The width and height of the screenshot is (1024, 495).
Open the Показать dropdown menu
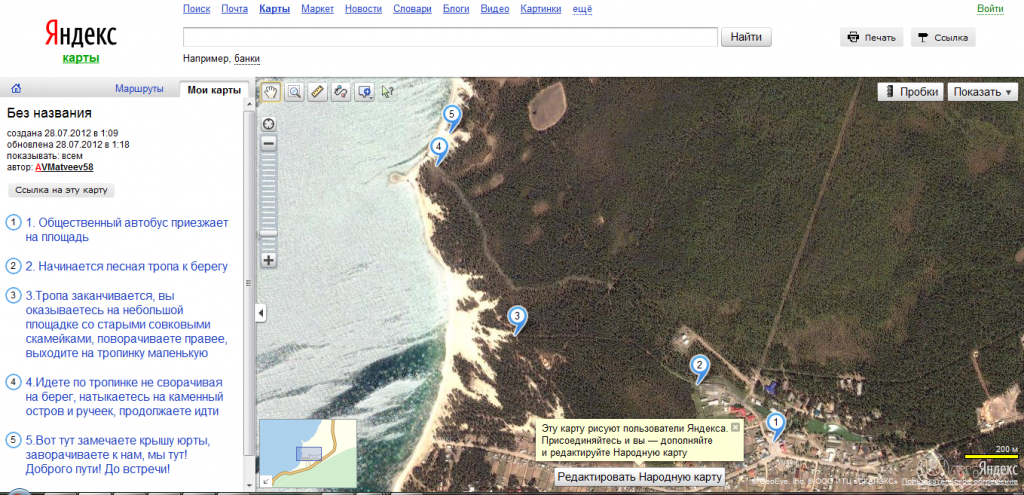[x=982, y=91]
